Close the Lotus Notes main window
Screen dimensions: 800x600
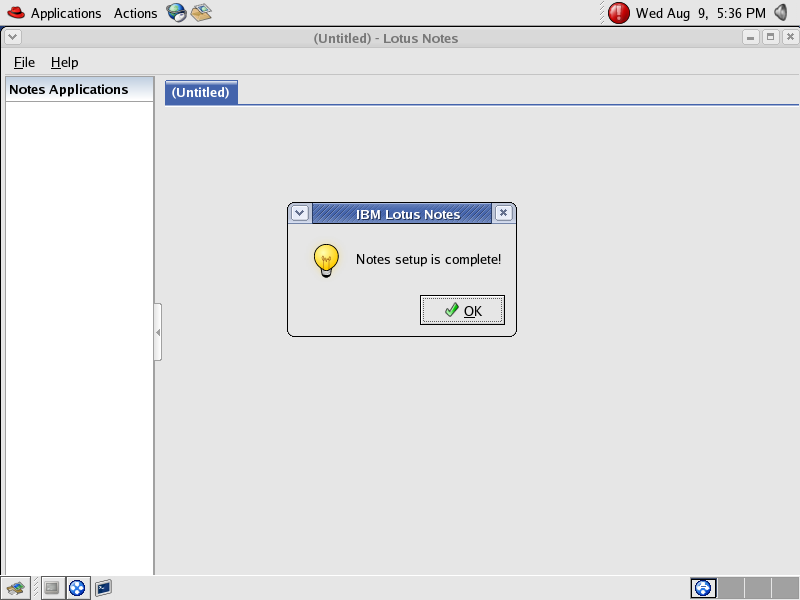click(790, 37)
